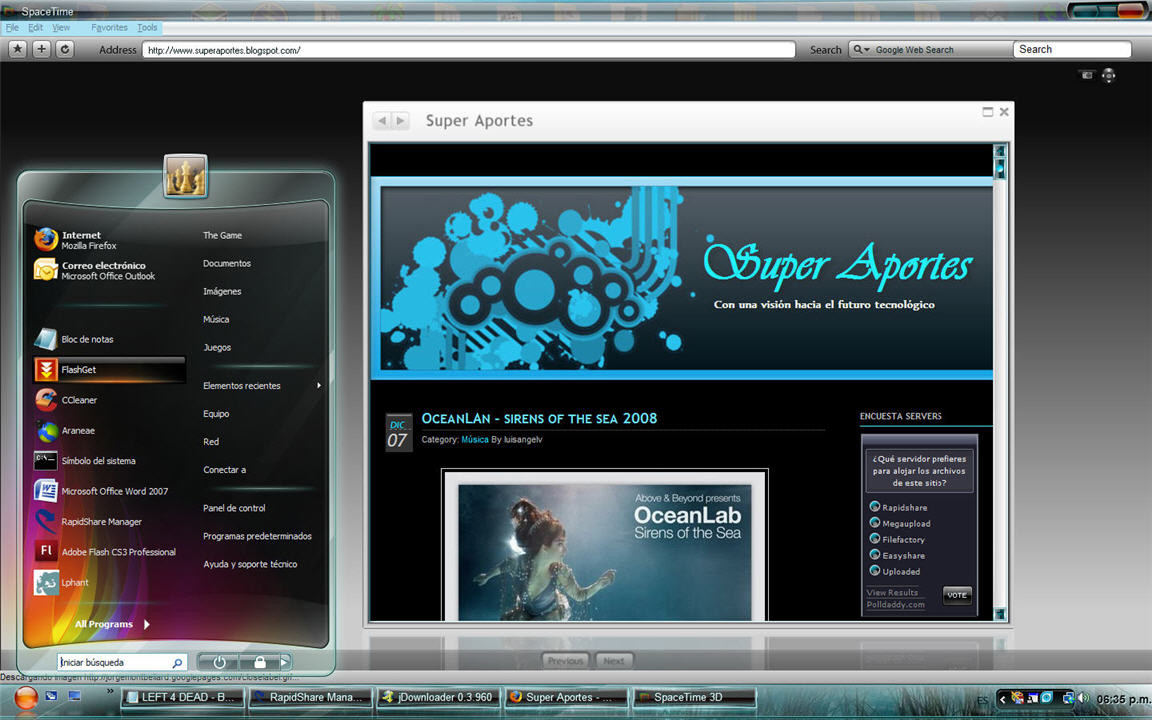1152x720 pixels.
Task: Click the Previous button below the page panel
Action: point(565,660)
